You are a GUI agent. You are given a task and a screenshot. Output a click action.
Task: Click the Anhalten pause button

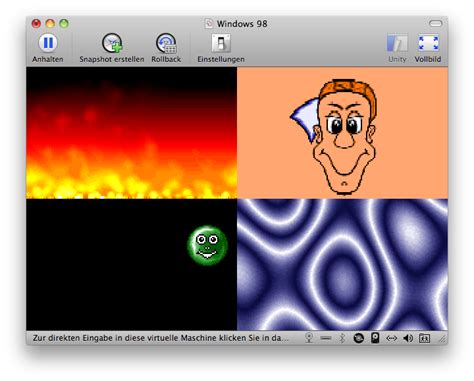48,43
